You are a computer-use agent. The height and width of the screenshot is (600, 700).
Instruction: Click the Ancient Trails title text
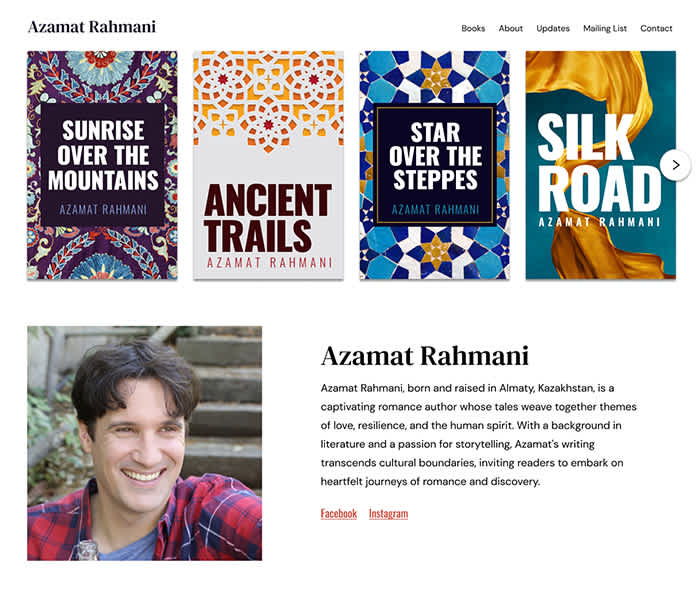click(x=268, y=218)
